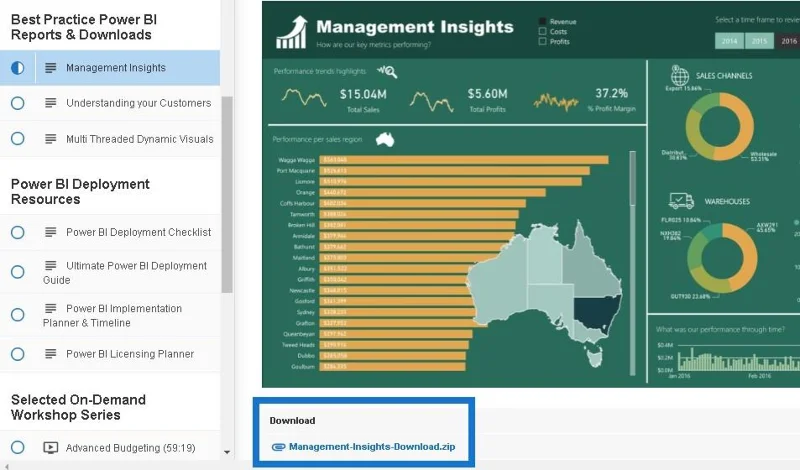Select New South Wales on the map

point(596,313)
